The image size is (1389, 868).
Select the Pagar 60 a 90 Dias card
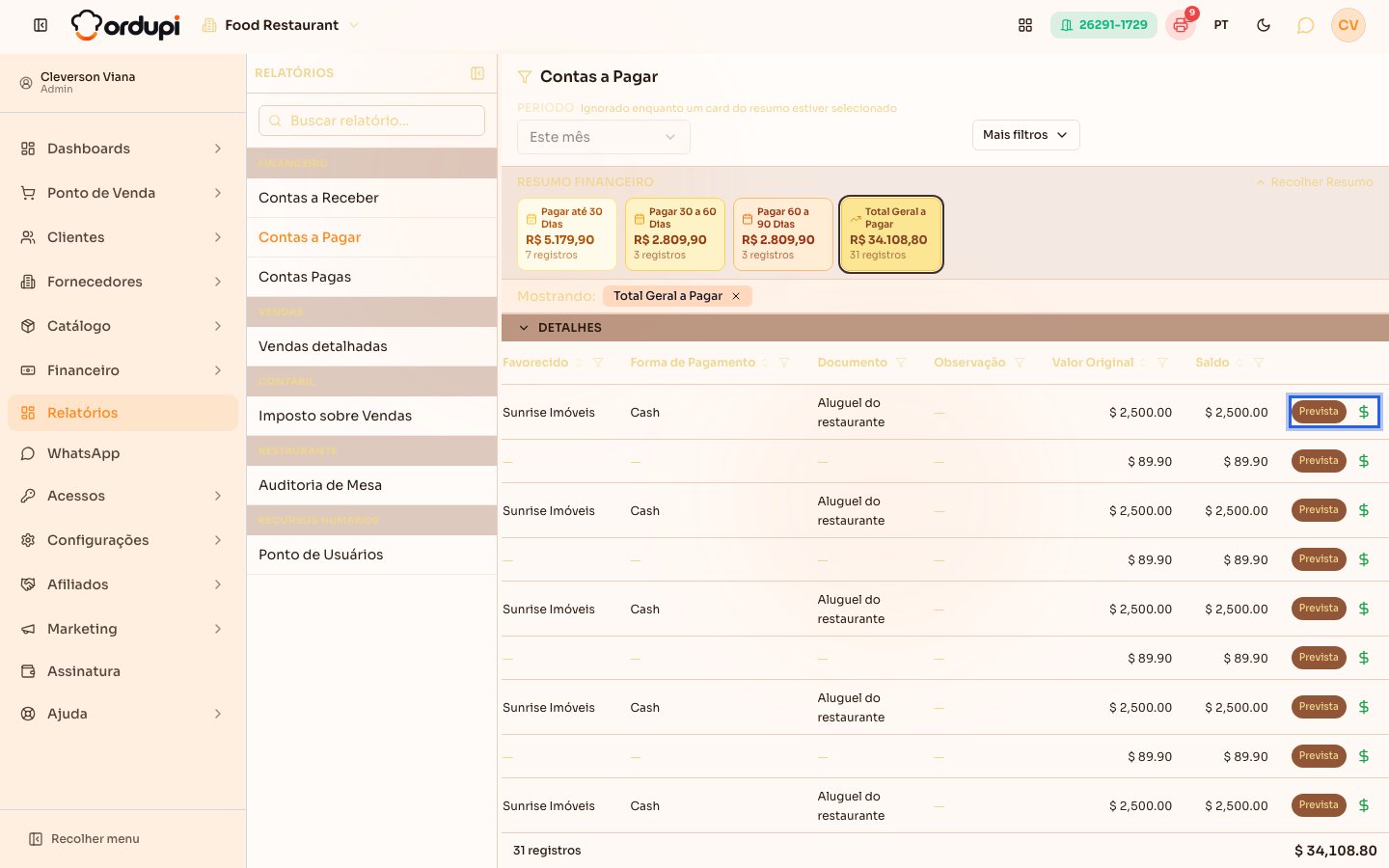point(783,234)
